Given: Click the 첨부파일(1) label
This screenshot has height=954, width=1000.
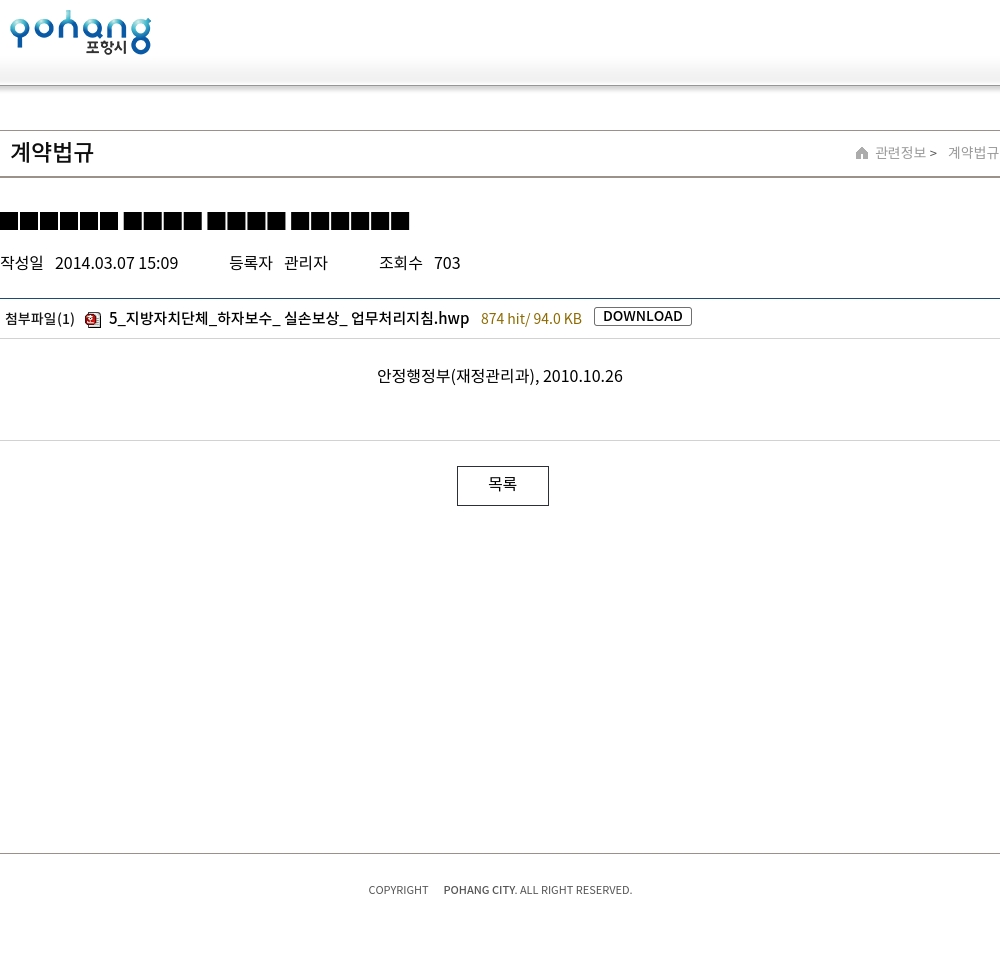Looking at the screenshot, I should point(40,319).
